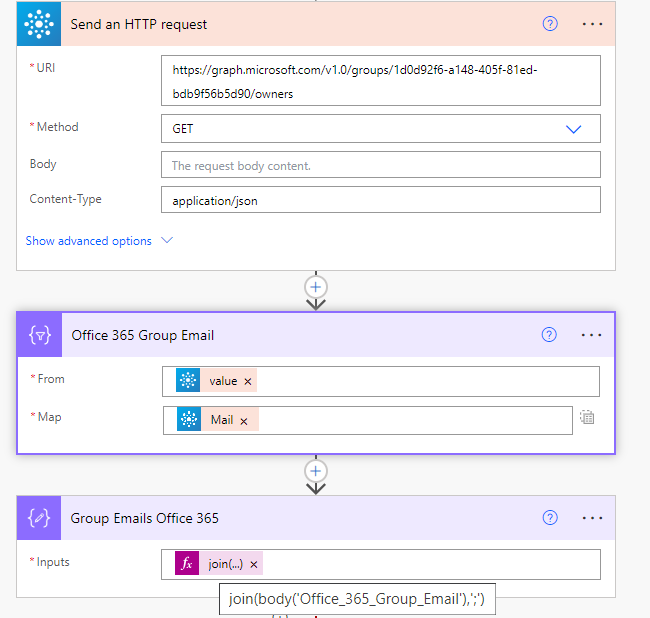650x618 pixels.
Task: Click the fx expression icon in Inputs
Action: click(x=187, y=563)
